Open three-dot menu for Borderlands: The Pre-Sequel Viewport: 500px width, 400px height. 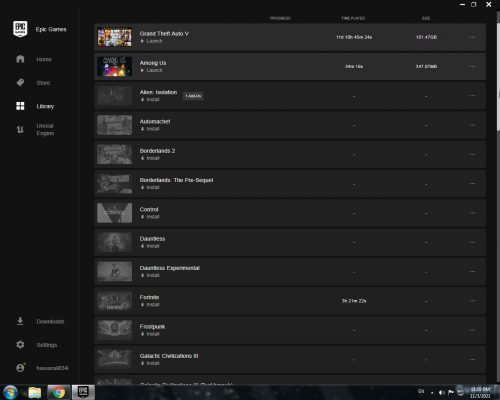[472, 184]
